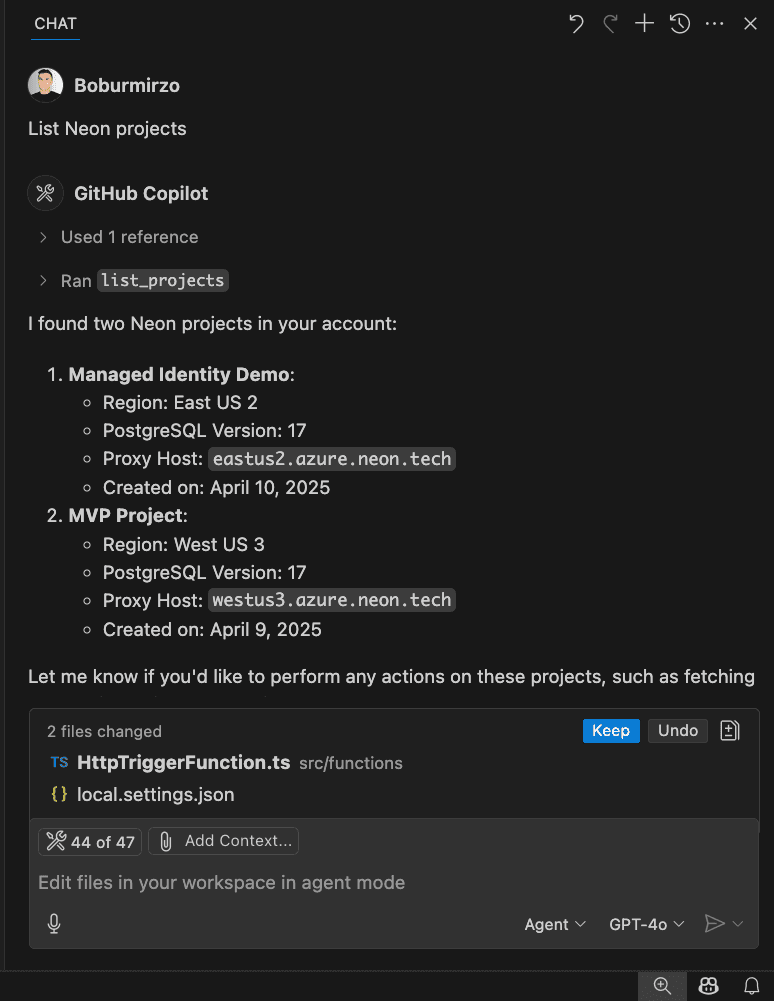774x1001 pixels.
Task: Open the Agent mode dropdown
Action: (555, 925)
